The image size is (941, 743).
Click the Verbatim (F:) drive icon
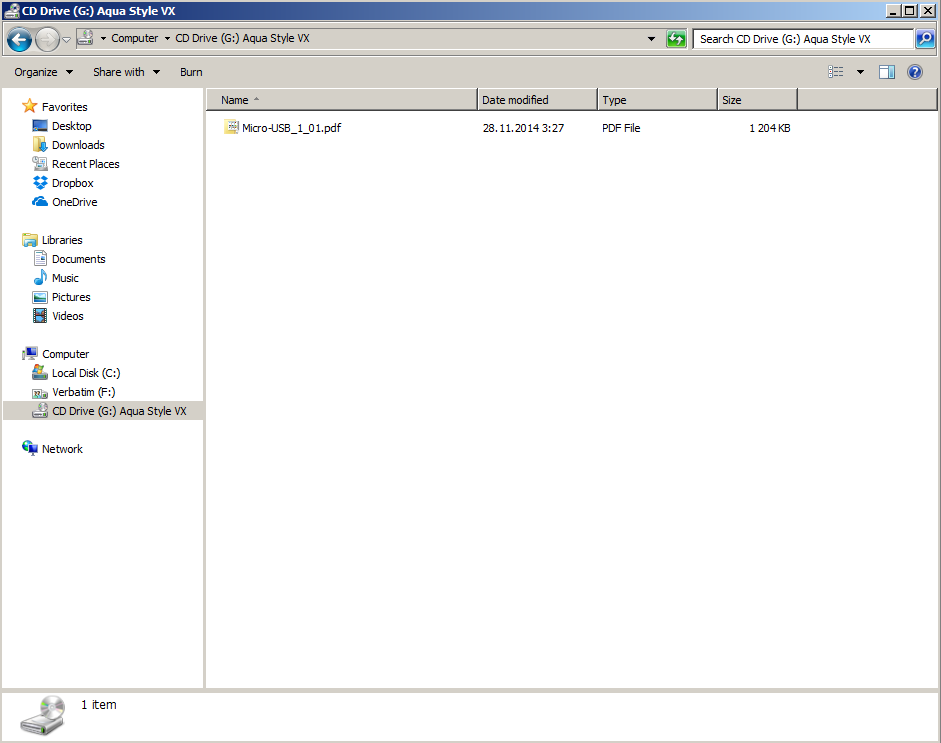tap(40, 393)
